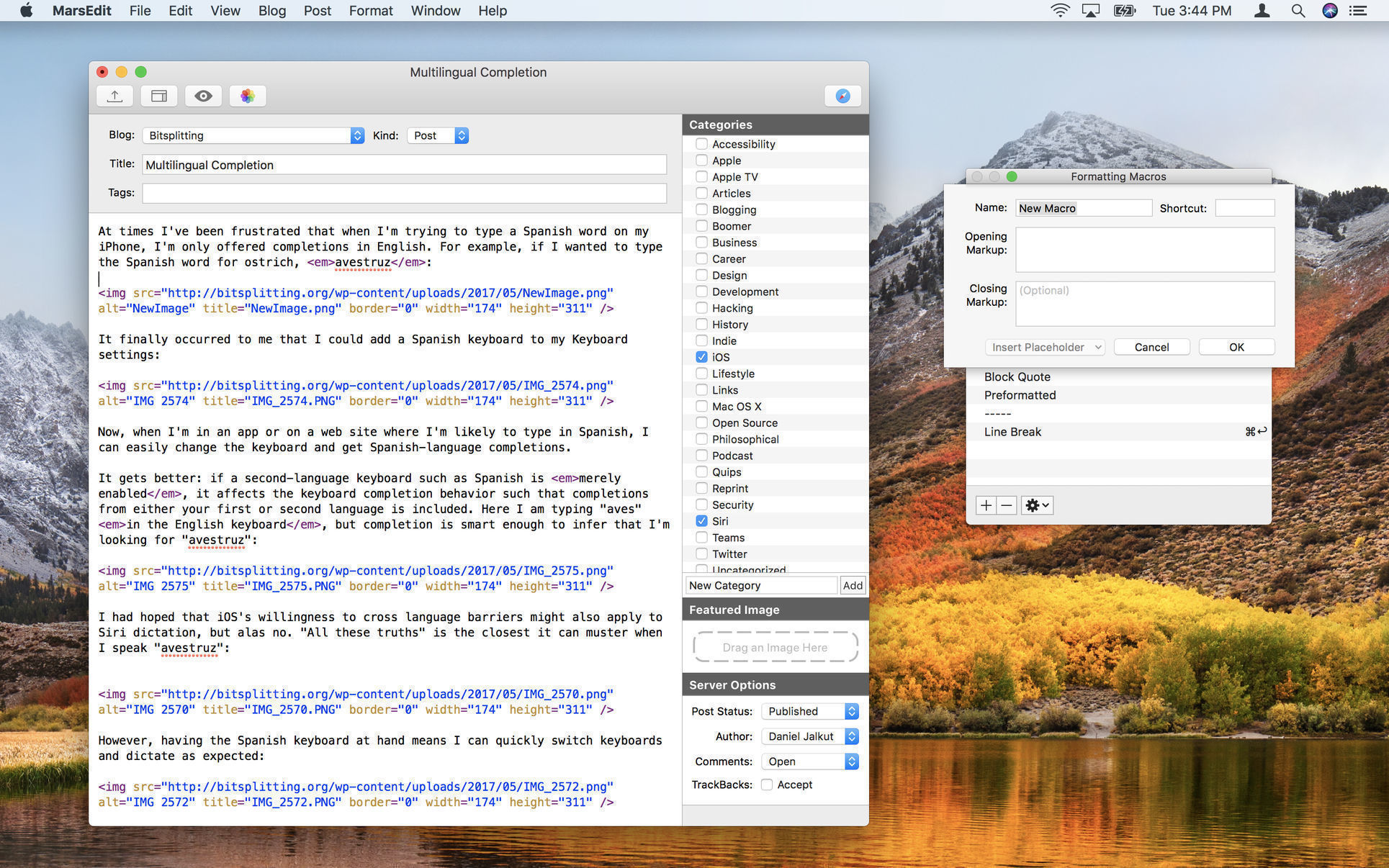Open the post in browser via compass icon
1389x868 pixels.
tap(842, 95)
